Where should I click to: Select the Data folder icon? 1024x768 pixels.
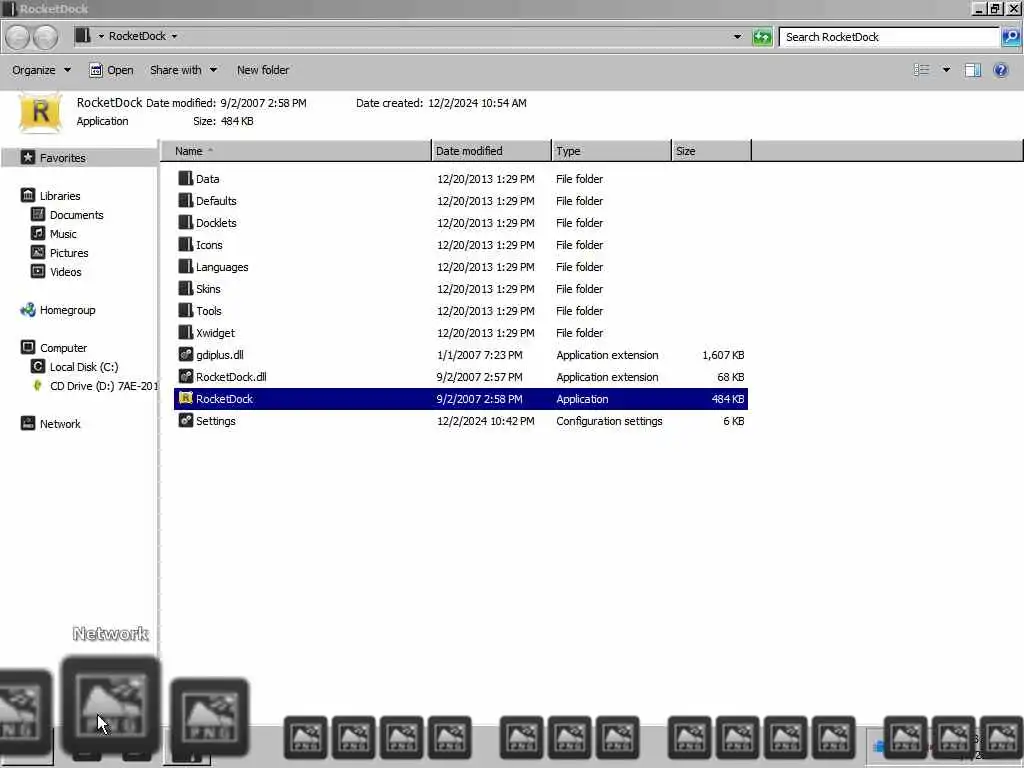[185, 178]
